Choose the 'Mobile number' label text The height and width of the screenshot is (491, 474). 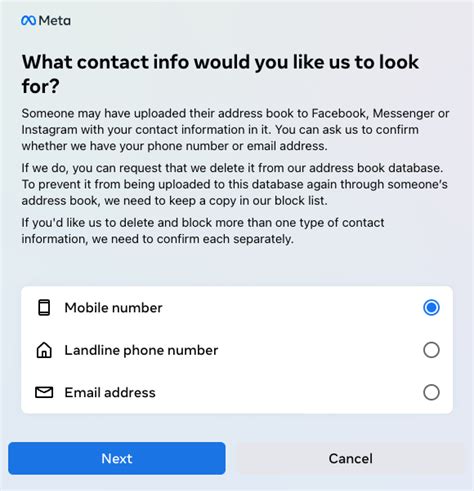click(113, 308)
